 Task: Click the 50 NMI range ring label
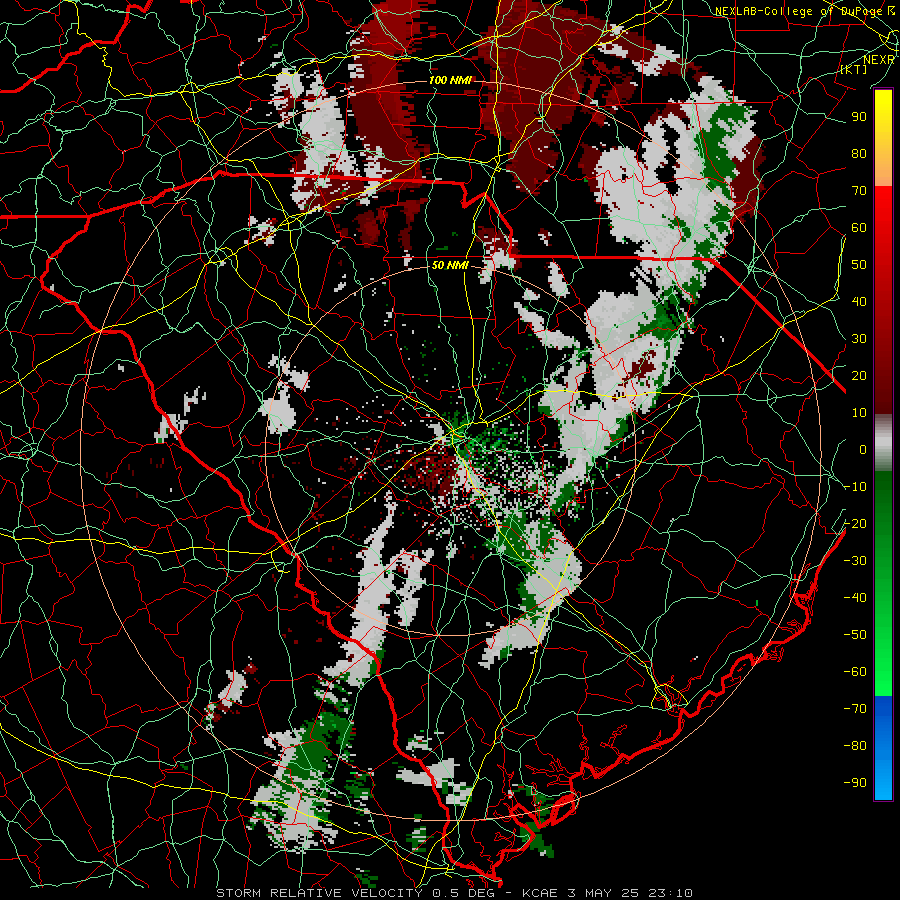pos(451,265)
